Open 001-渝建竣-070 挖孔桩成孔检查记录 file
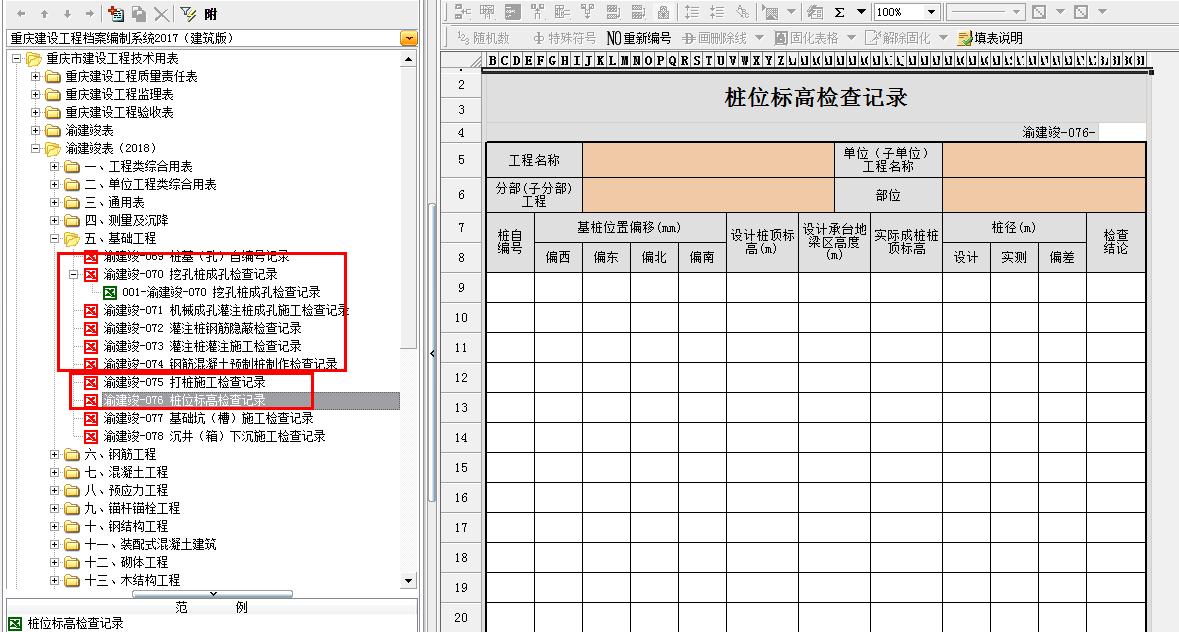Screen dimensions: 1179x632 coord(220,292)
